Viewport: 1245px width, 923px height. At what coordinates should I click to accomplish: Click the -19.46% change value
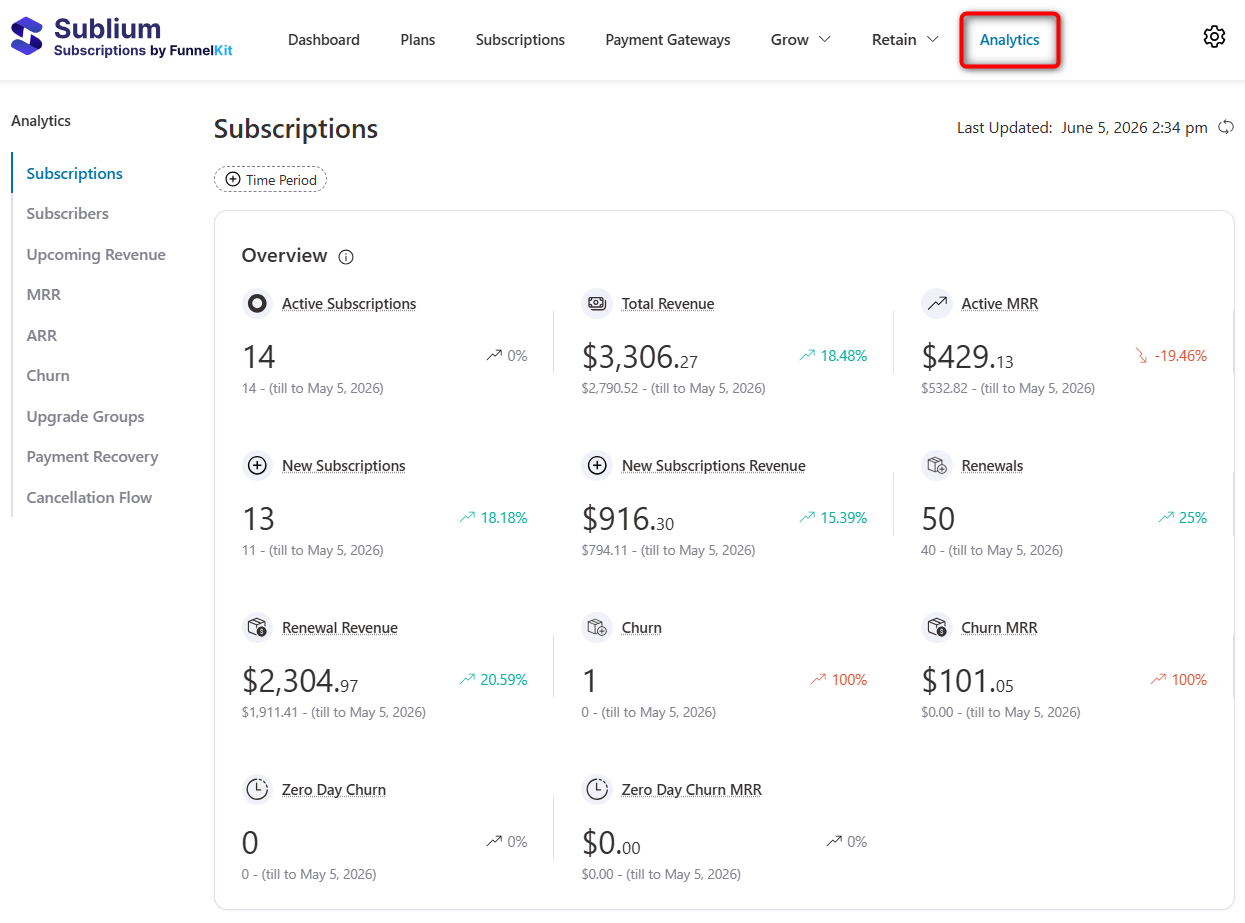[1181, 356]
